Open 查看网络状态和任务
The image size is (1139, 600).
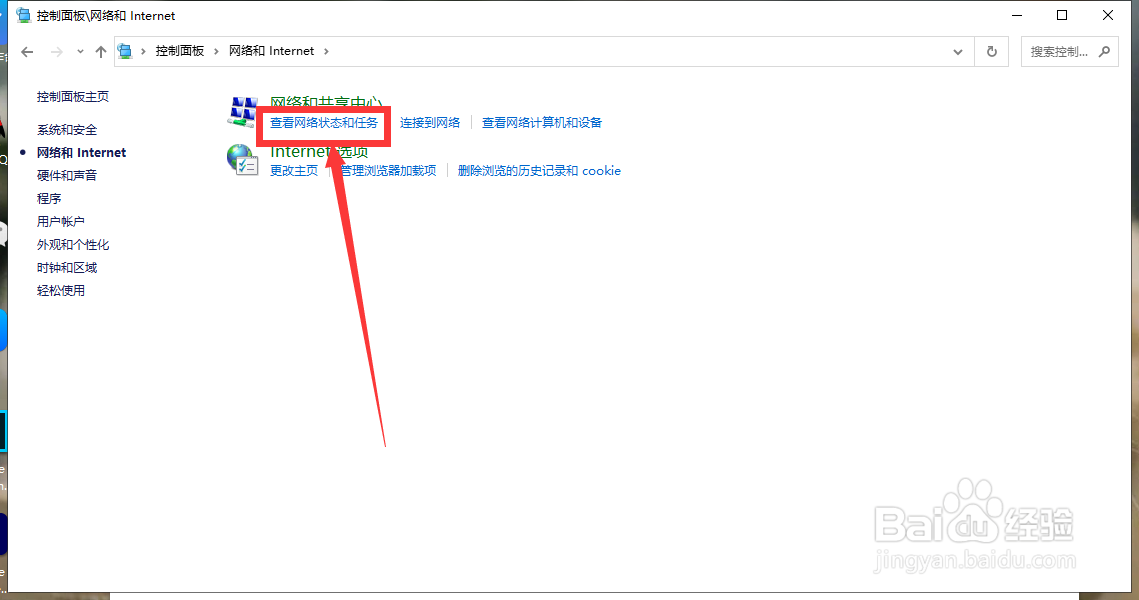(x=322, y=124)
